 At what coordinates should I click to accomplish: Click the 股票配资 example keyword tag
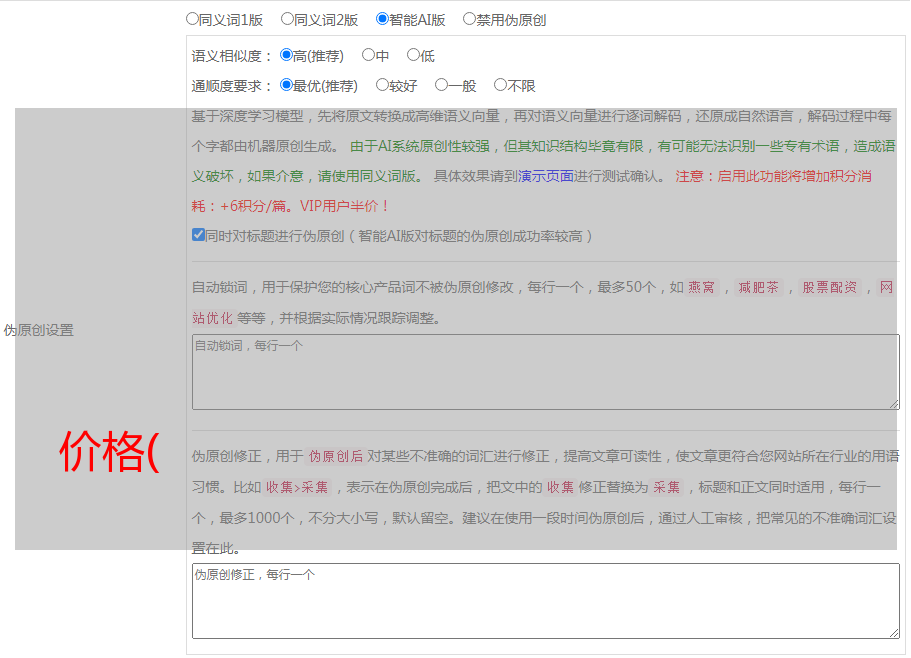829,288
